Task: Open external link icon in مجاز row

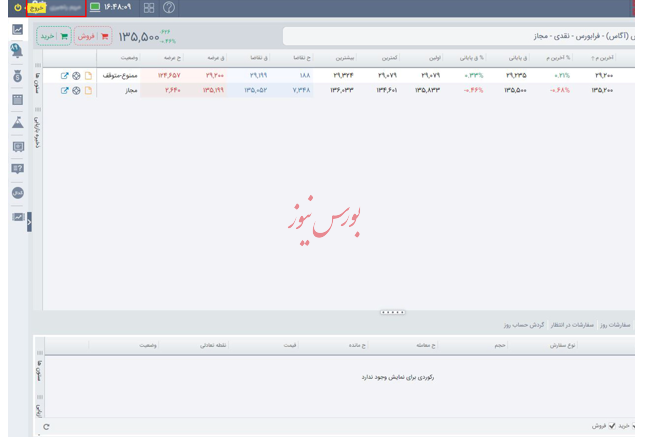Action: [x=64, y=90]
